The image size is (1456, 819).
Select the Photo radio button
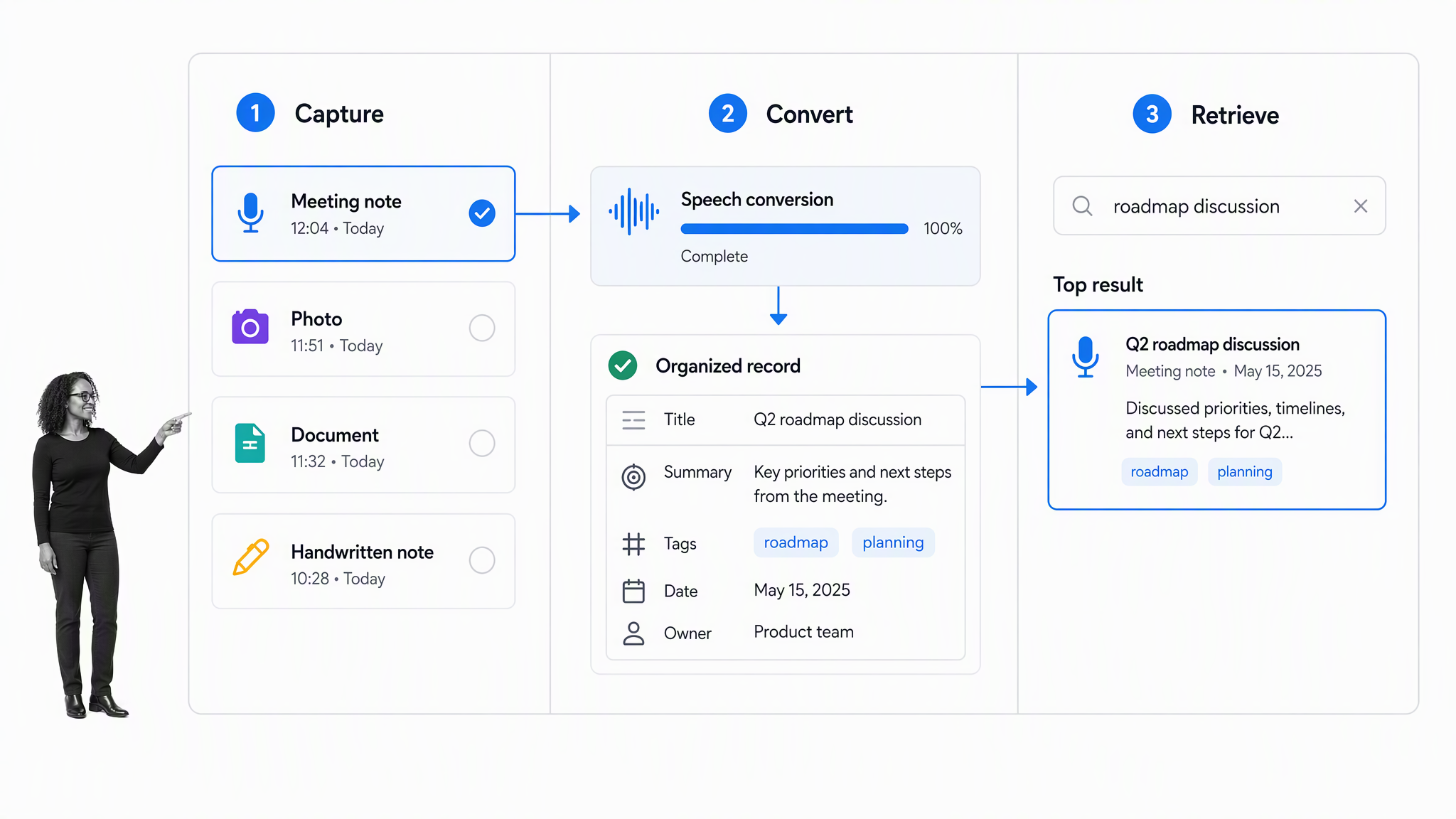coord(482,328)
